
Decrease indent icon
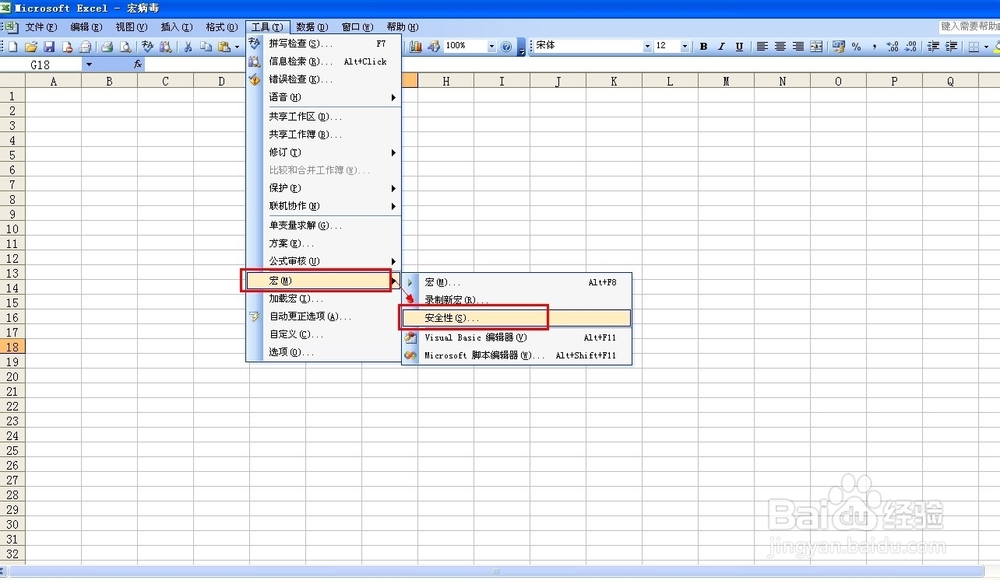coord(933,47)
